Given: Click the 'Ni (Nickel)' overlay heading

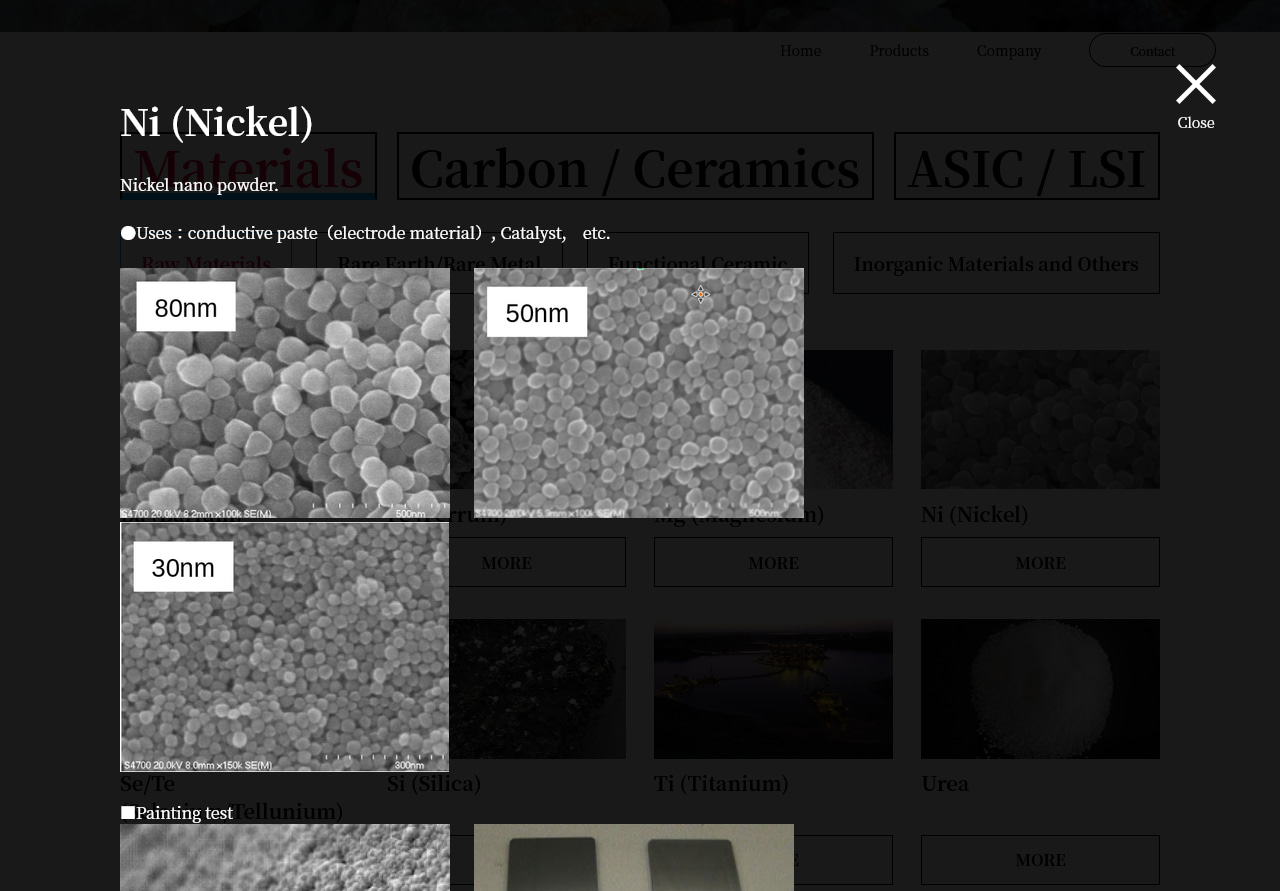Looking at the screenshot, I should (x=217, y=123).
